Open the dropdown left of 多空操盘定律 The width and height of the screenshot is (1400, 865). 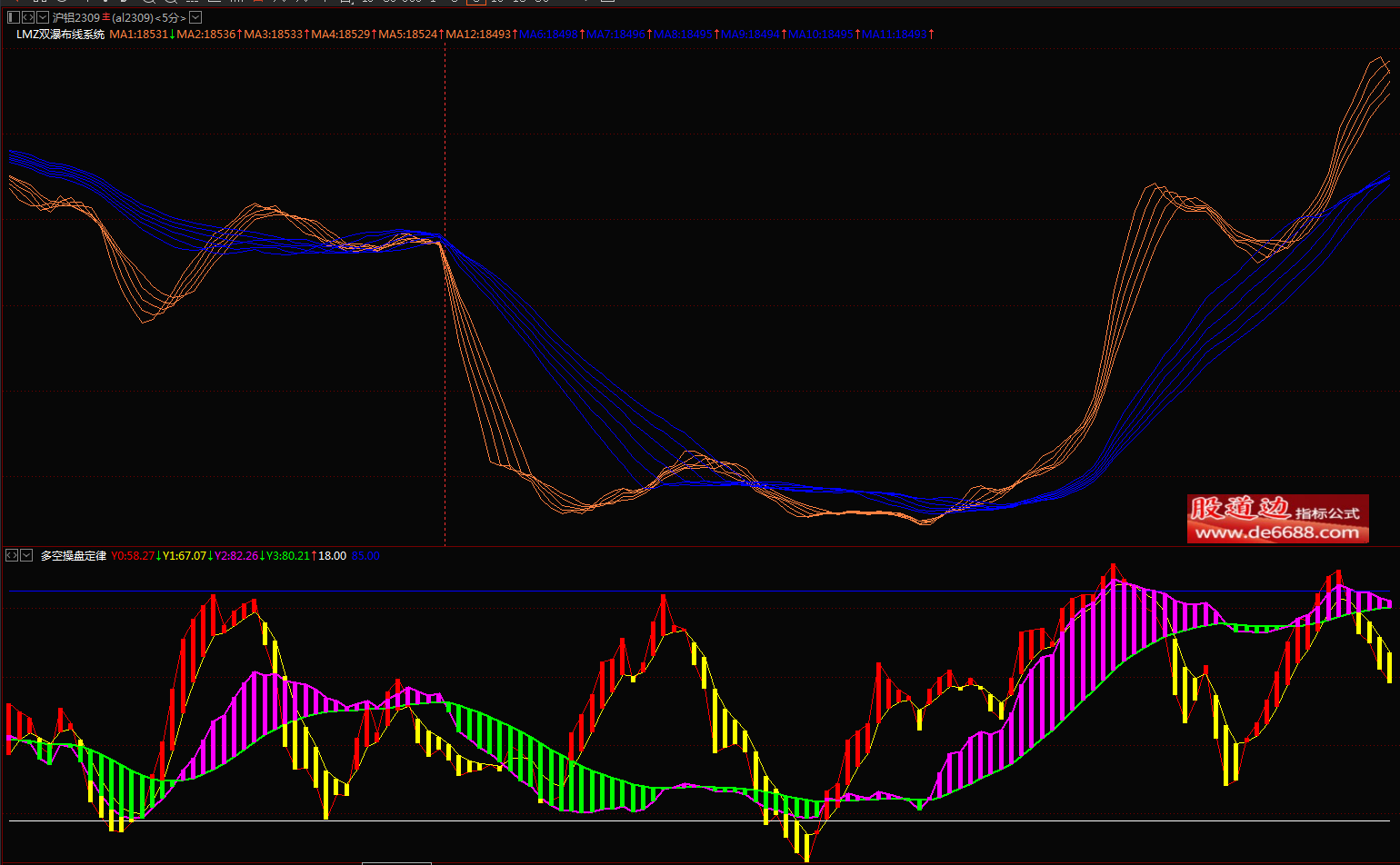tap(26, 555)
